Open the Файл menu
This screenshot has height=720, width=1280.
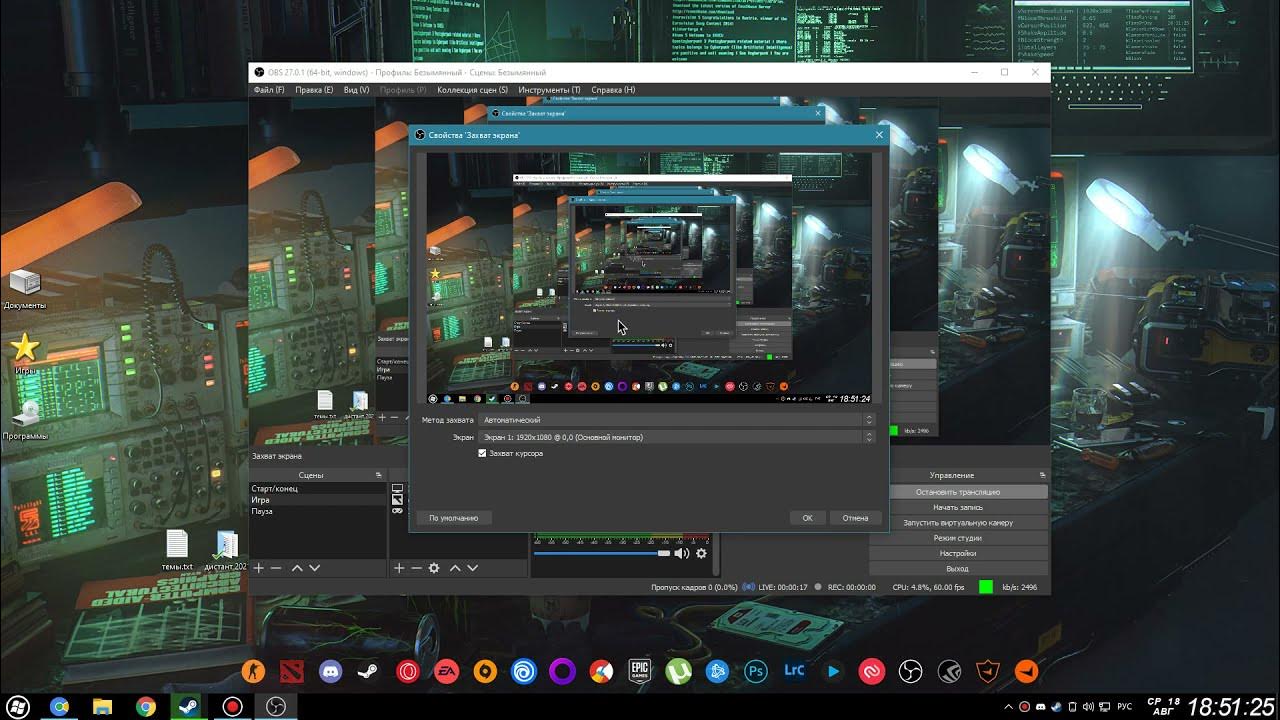269,90
